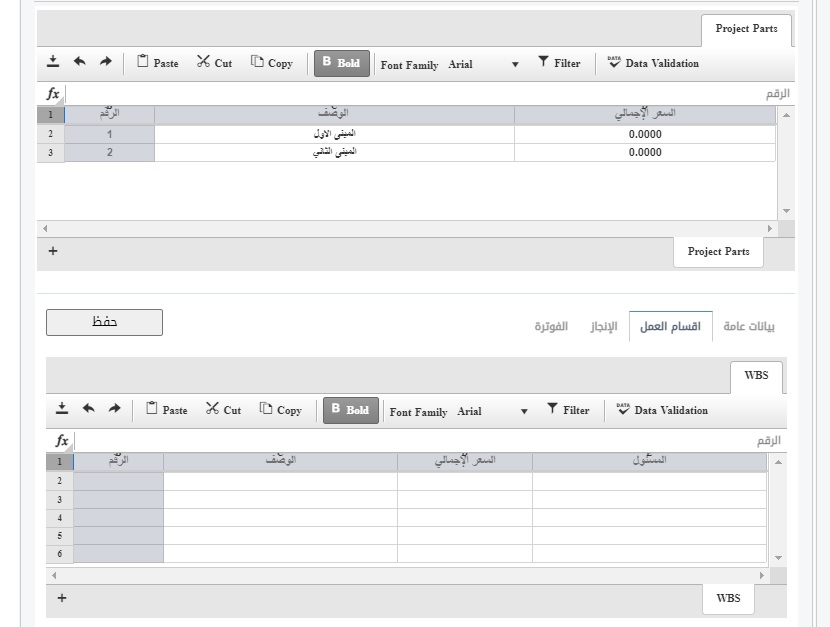
Task: Toggle Bold in WBS toolbar
Action: click(x=351, y=410)
